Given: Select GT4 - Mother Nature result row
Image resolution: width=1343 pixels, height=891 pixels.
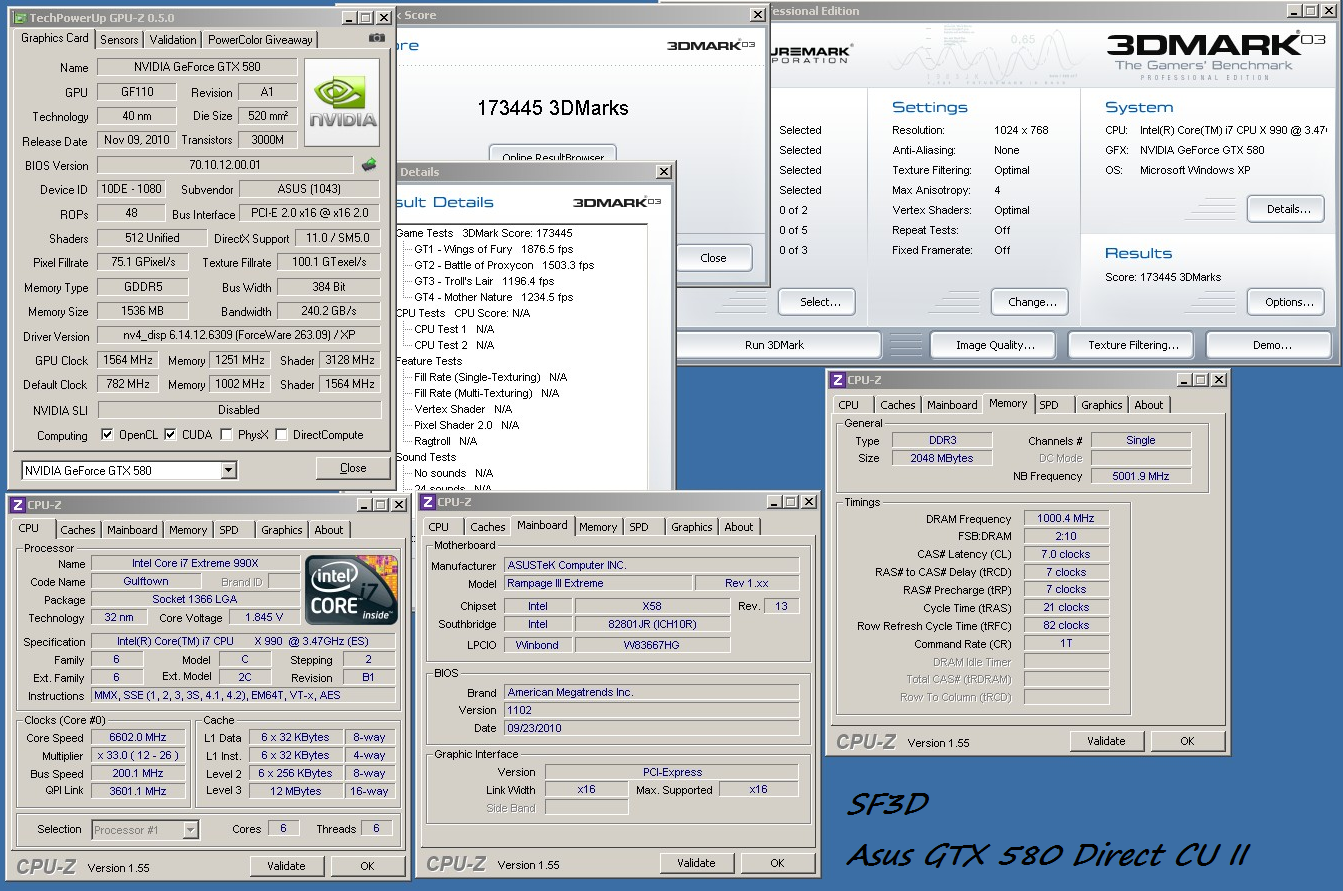Looking at the screenshot, I should (x=494, y=297).
